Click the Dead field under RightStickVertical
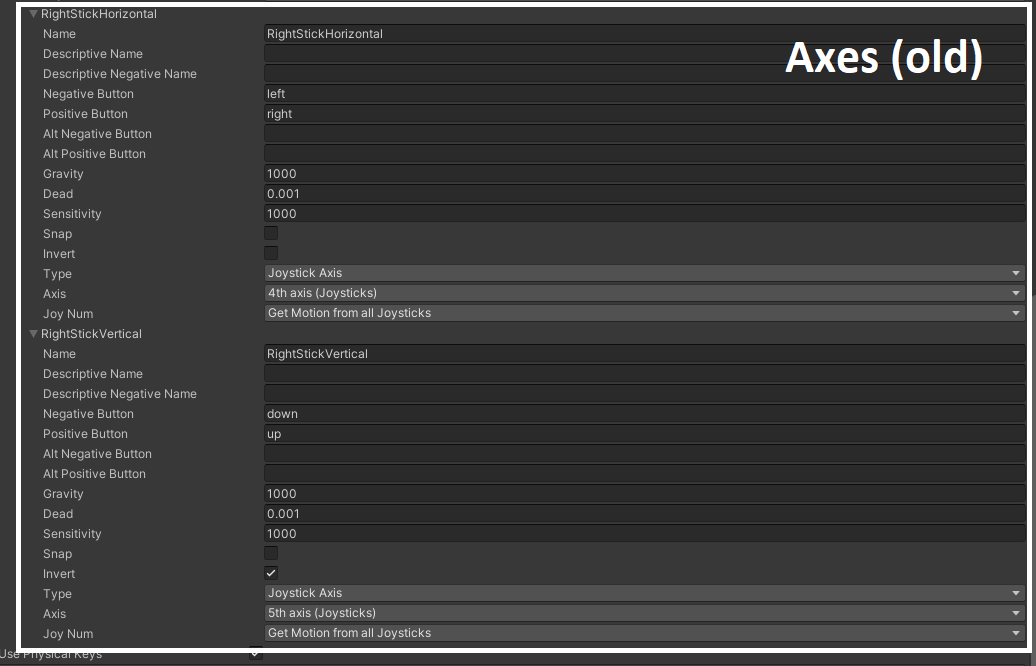The width and height of the screenshot is (1036, 666). click(644, 514)
